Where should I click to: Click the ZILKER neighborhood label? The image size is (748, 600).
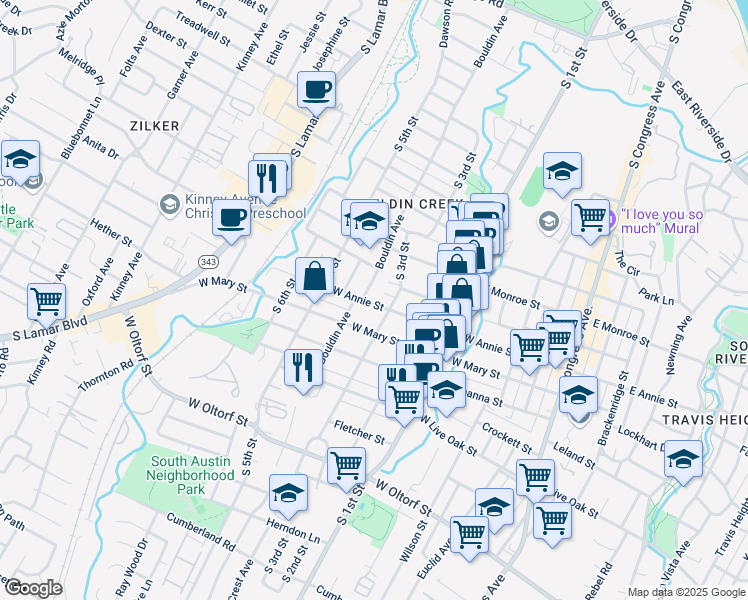(x=155, y=126)
